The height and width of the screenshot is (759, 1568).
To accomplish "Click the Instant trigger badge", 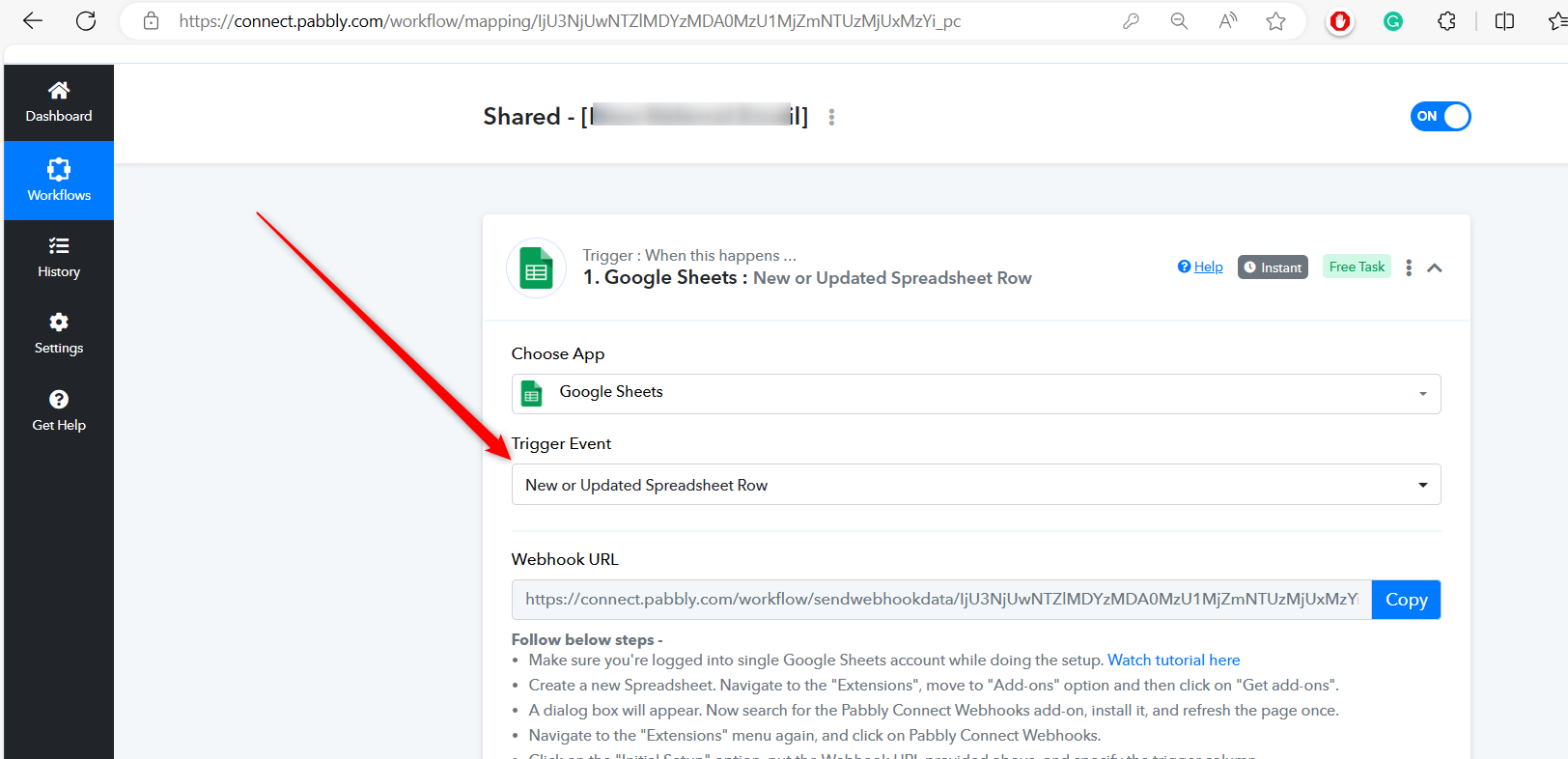I will click(1273, 267).
